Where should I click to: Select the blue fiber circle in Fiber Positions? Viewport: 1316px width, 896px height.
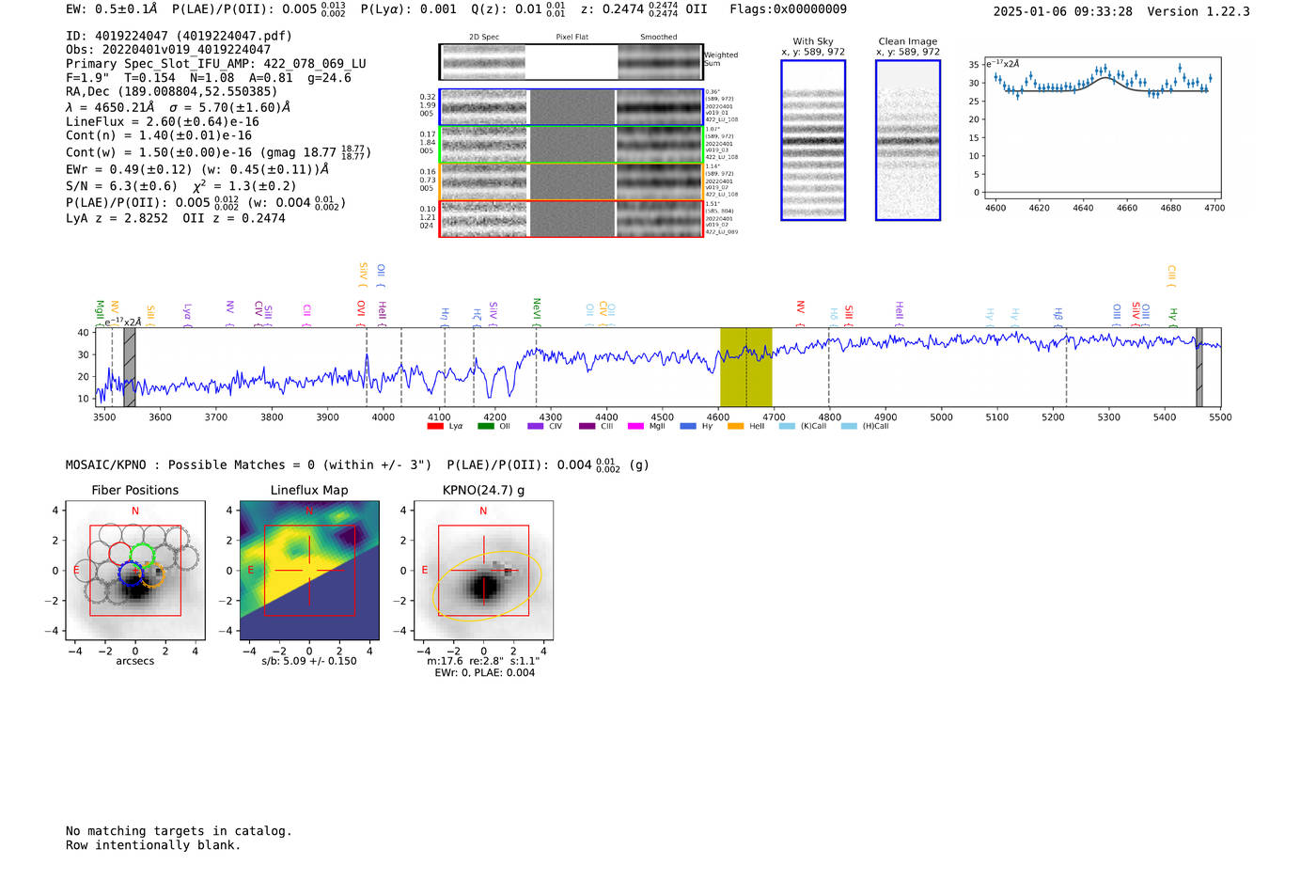[x=131, y=574]
